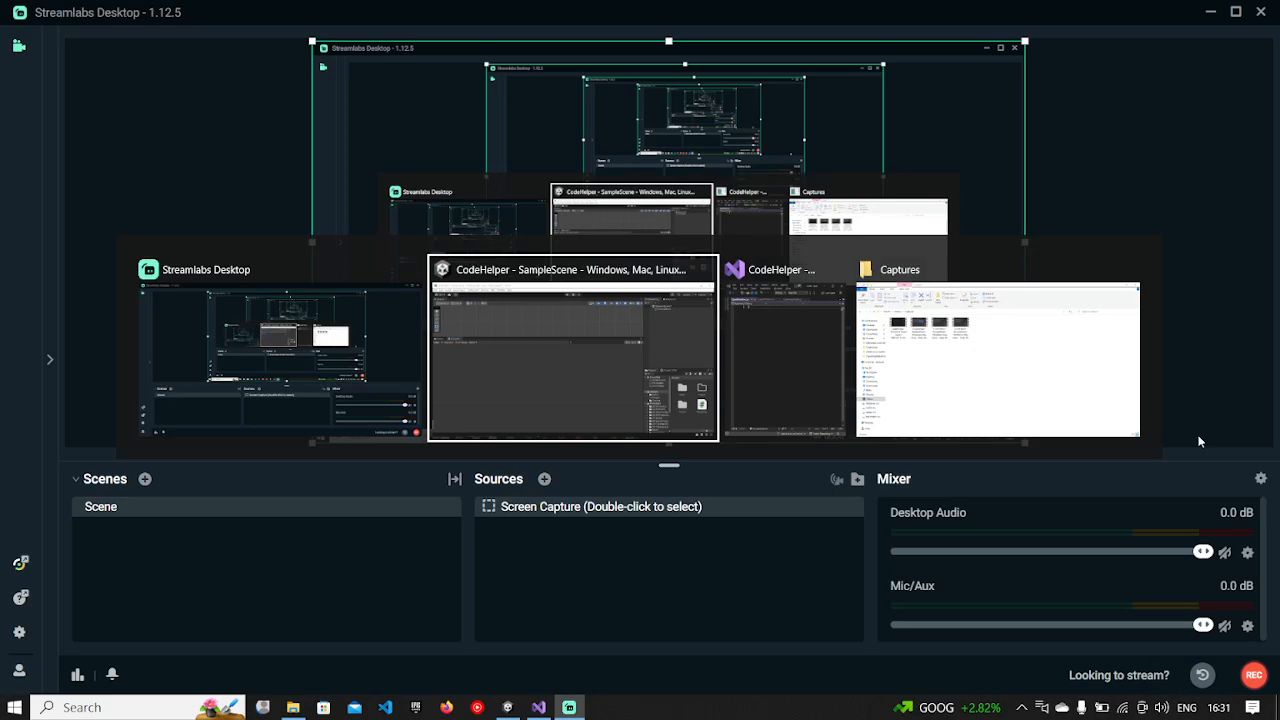Open the Scene Transitions icon beside Sources
Viewport: 1280px width, 720px height.
click(455, 479)
